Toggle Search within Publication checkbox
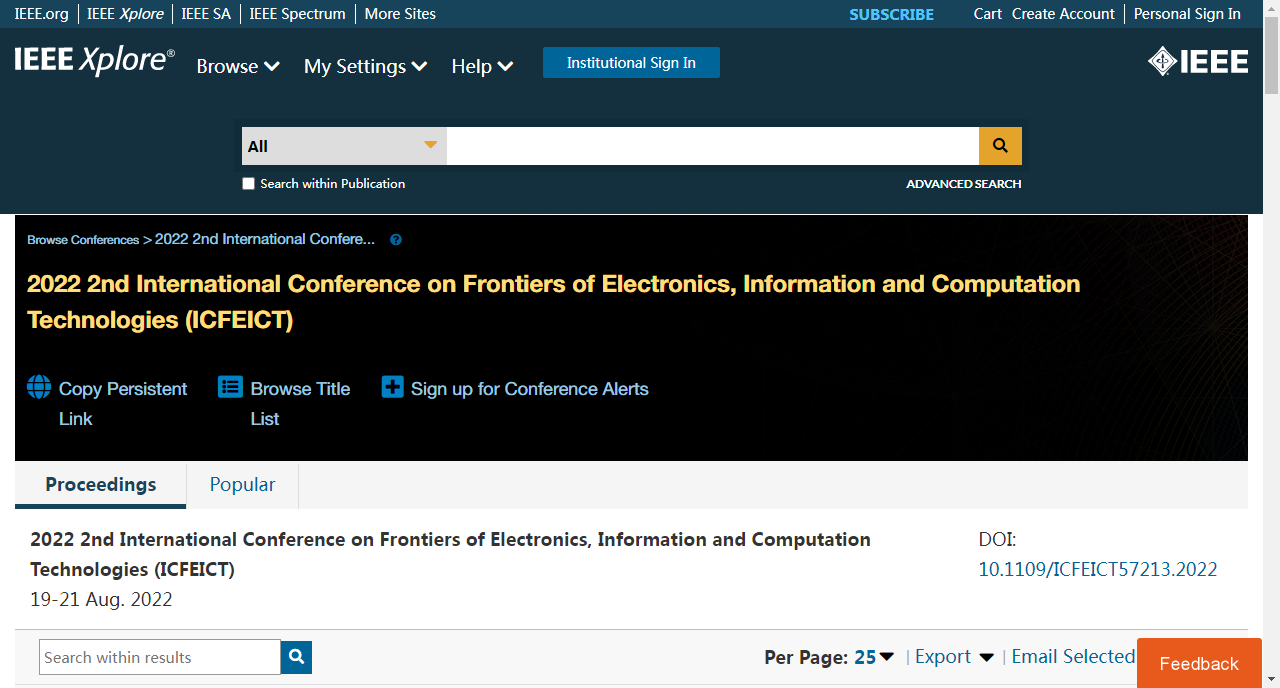This screenshot has height=688, width=1280. tap(249, 184)
